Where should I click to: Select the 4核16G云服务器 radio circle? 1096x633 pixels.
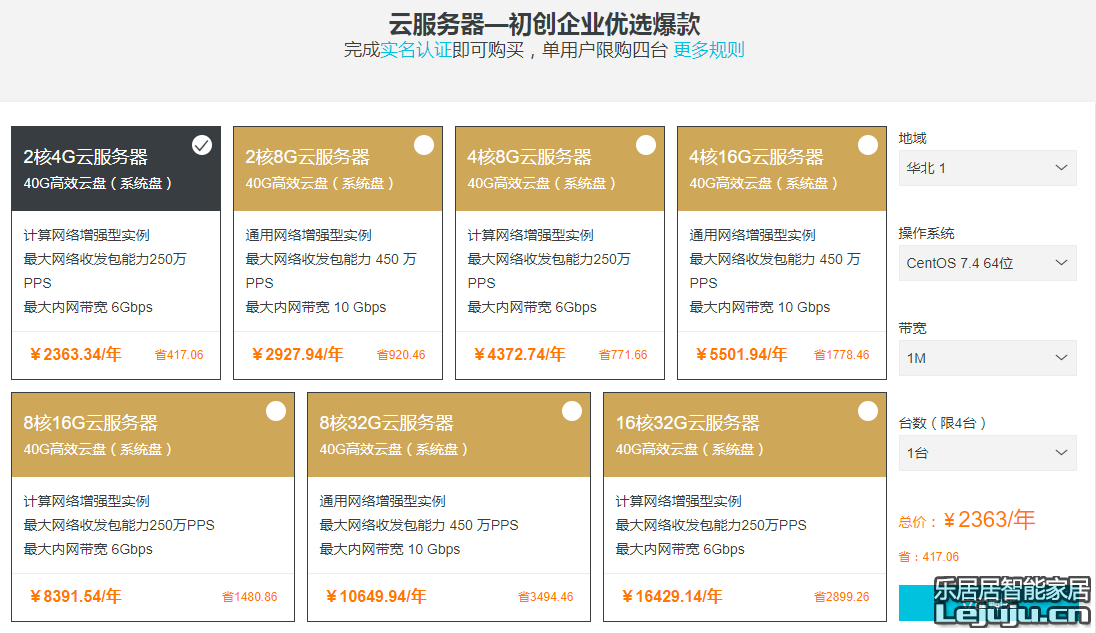tap(867, 145)
